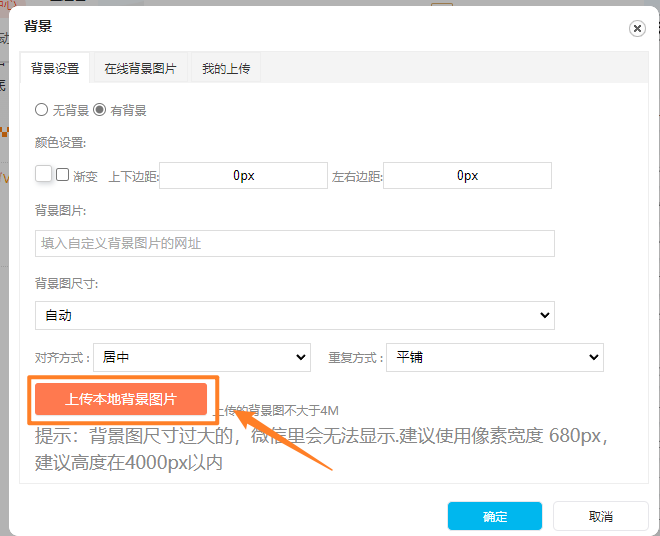Click the 提示 hint text about image size
This screenshot has width=660, height=536.
(x=320, y=449)
